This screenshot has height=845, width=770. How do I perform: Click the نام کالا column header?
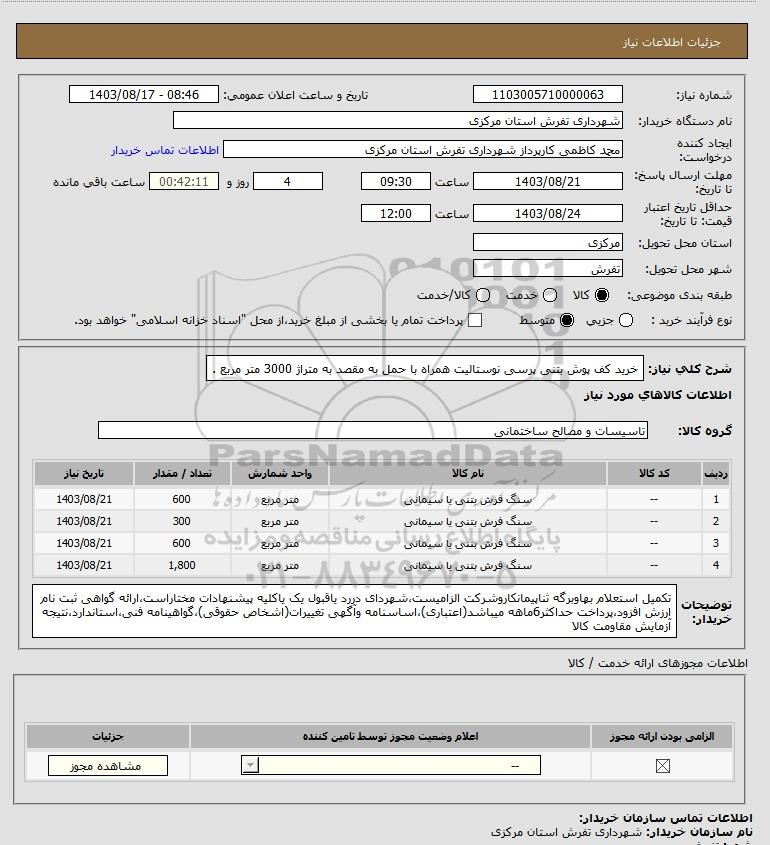click(468, 473)
